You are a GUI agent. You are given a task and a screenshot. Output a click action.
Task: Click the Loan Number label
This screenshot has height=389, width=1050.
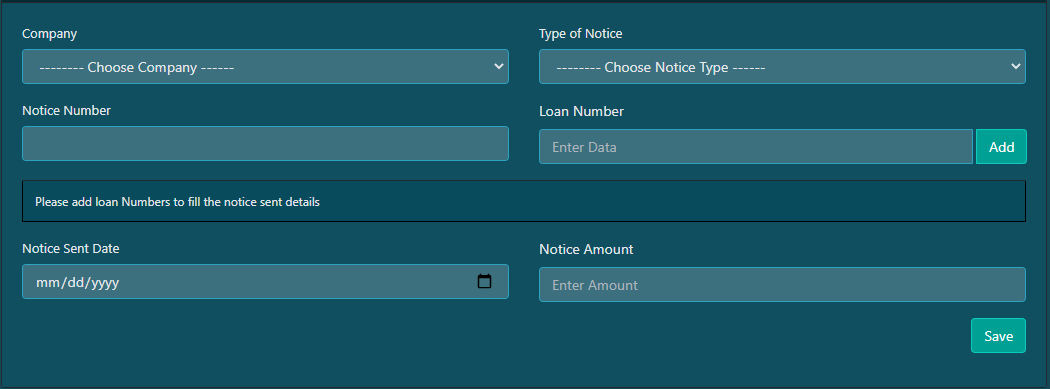(x=581, y=112)
